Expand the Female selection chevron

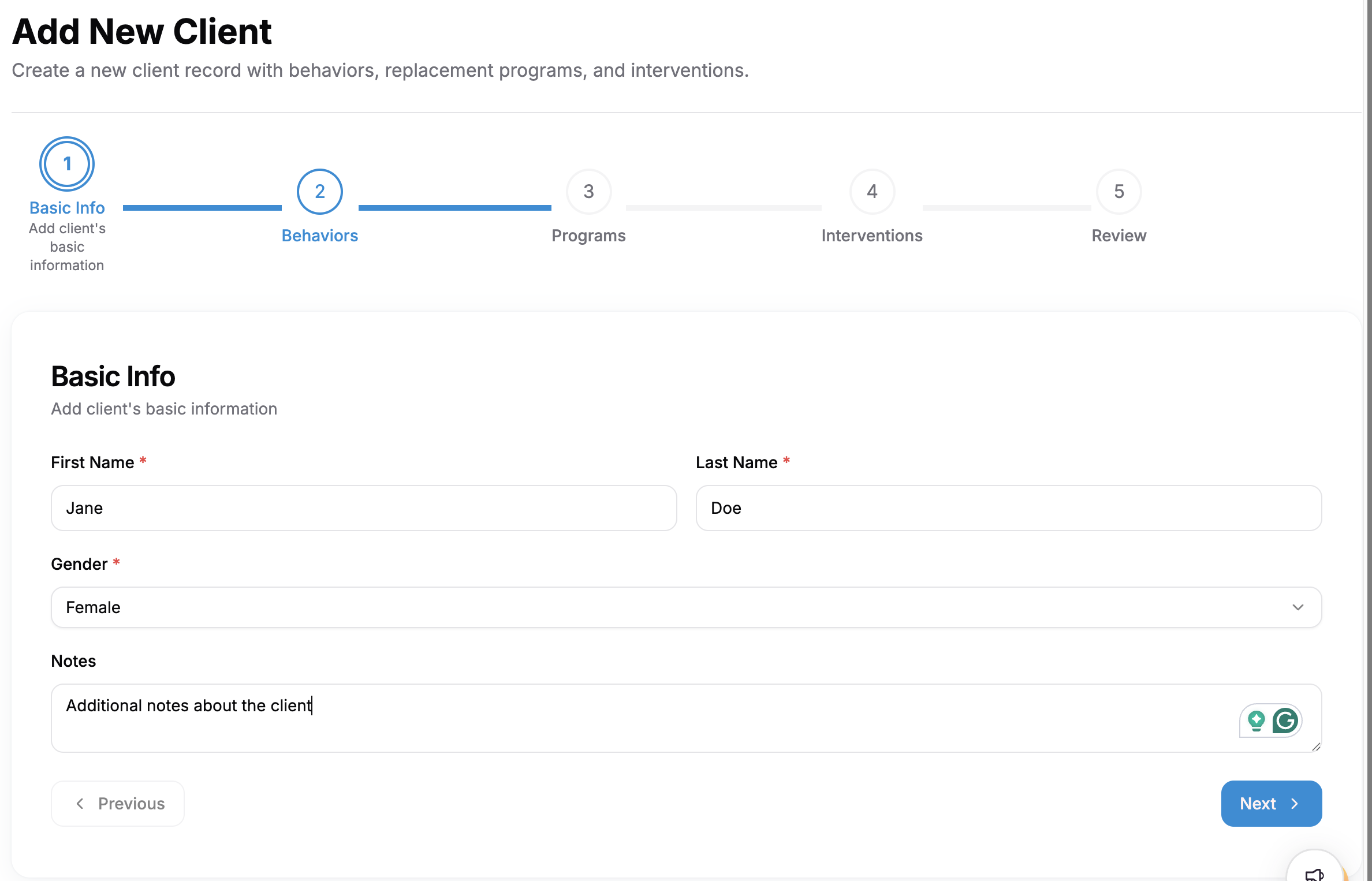click(x=1299, y=607)
